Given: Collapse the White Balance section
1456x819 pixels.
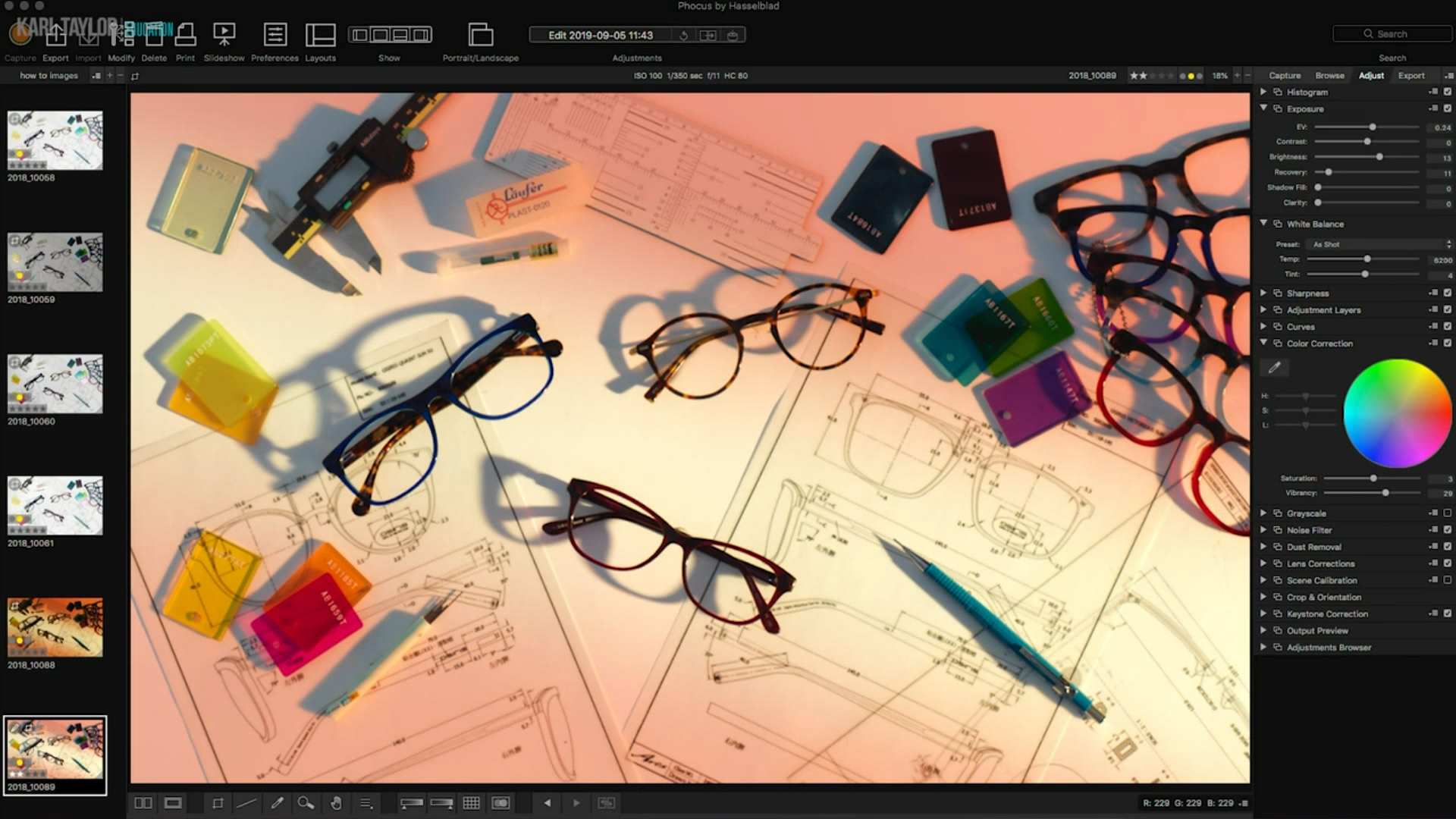Looking at the screenshot, I should point(1263,224).
